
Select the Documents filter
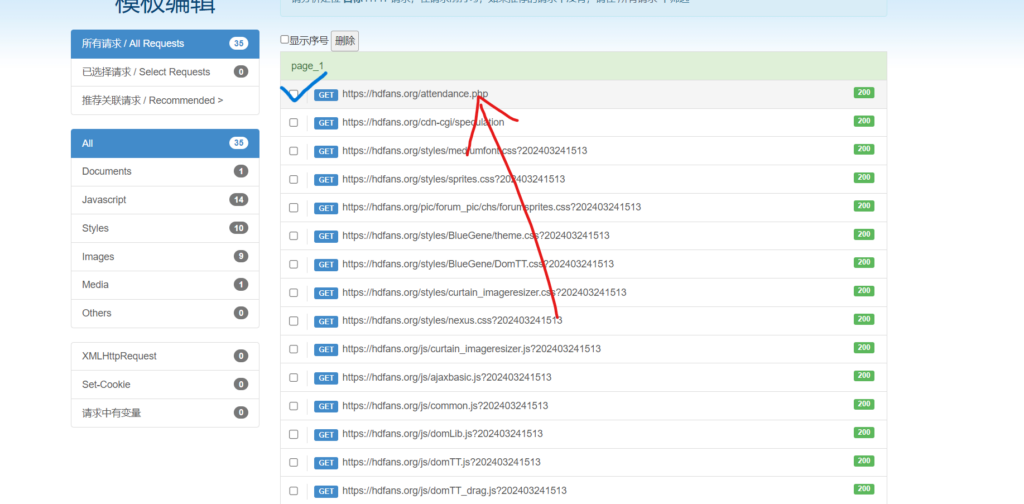tap(165, 171)
